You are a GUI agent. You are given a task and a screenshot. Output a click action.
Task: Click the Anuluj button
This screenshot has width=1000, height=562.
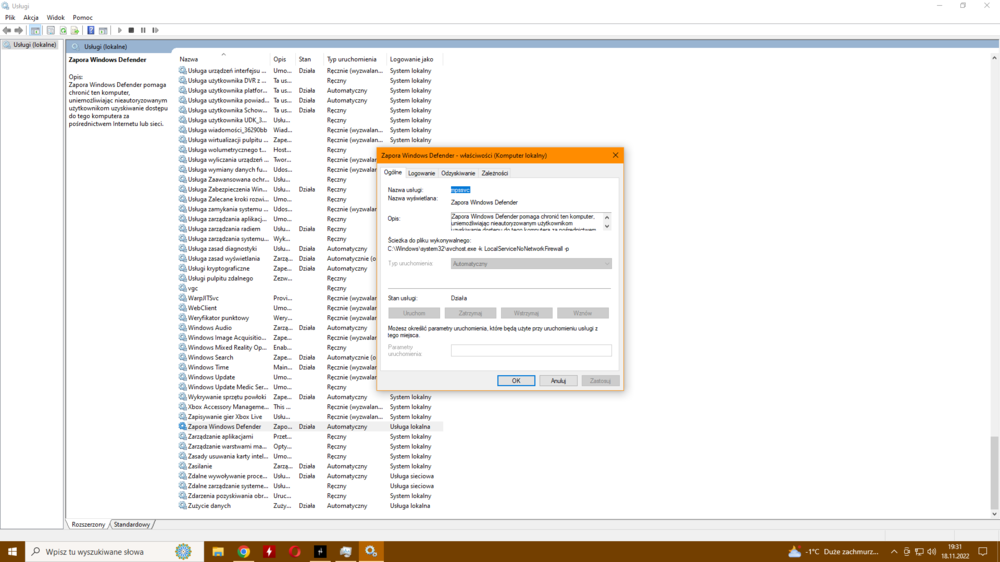(x=558, y=381)
